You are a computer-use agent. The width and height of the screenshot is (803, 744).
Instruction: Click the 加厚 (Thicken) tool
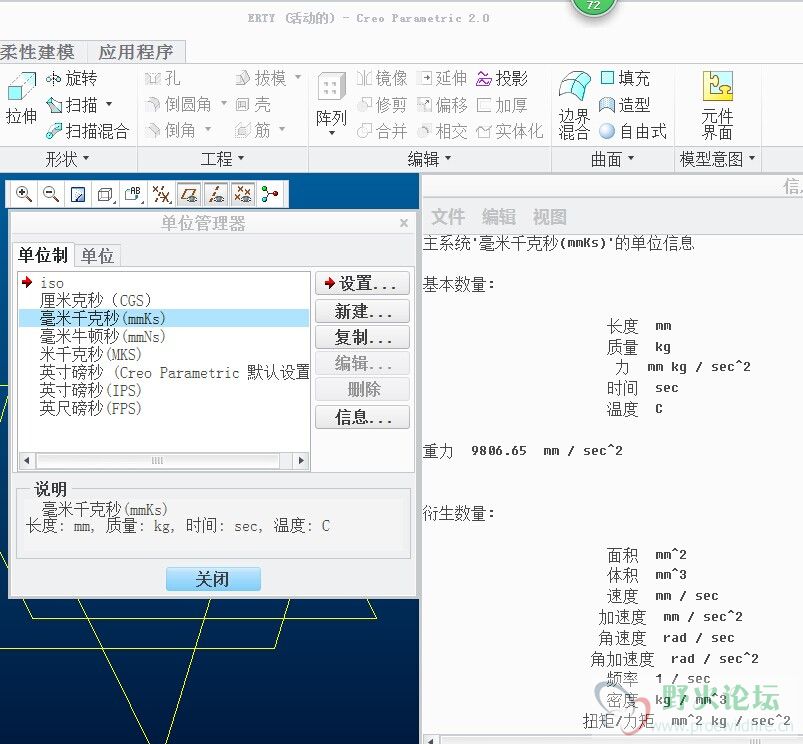pyautogui.click(x=502, y=105)
